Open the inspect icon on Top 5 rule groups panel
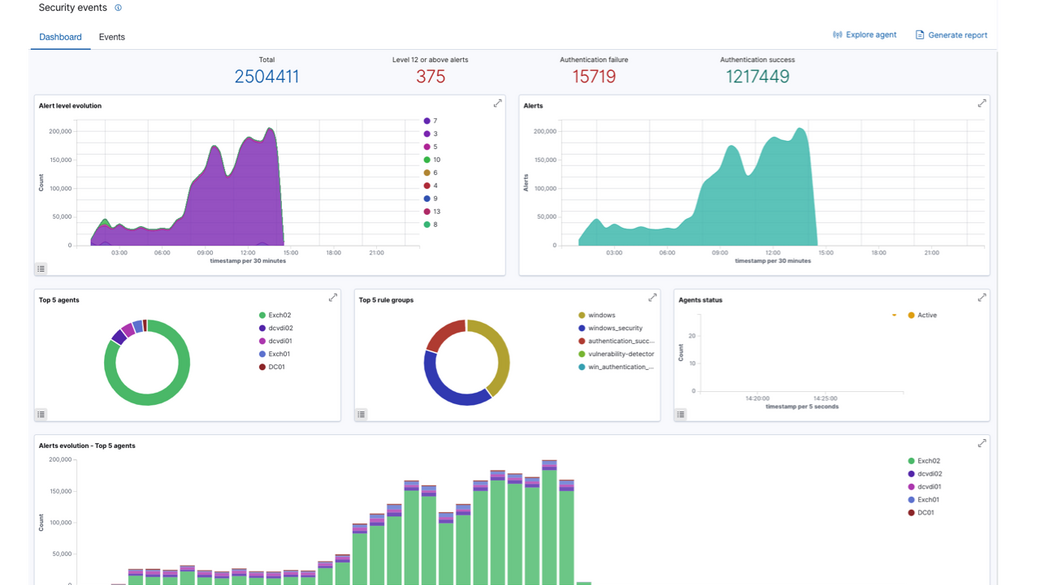Screen dimensions: 1040x585 (360, 413)
